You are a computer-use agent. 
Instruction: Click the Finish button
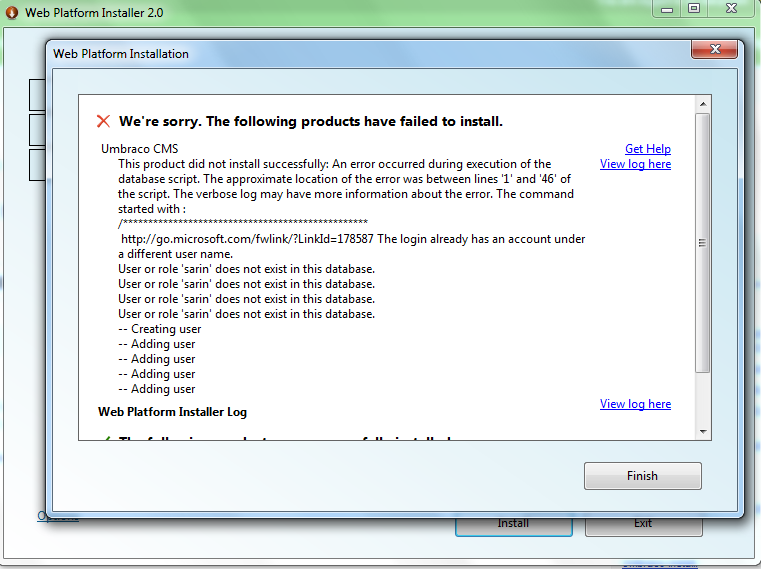[x=643, y=476]
